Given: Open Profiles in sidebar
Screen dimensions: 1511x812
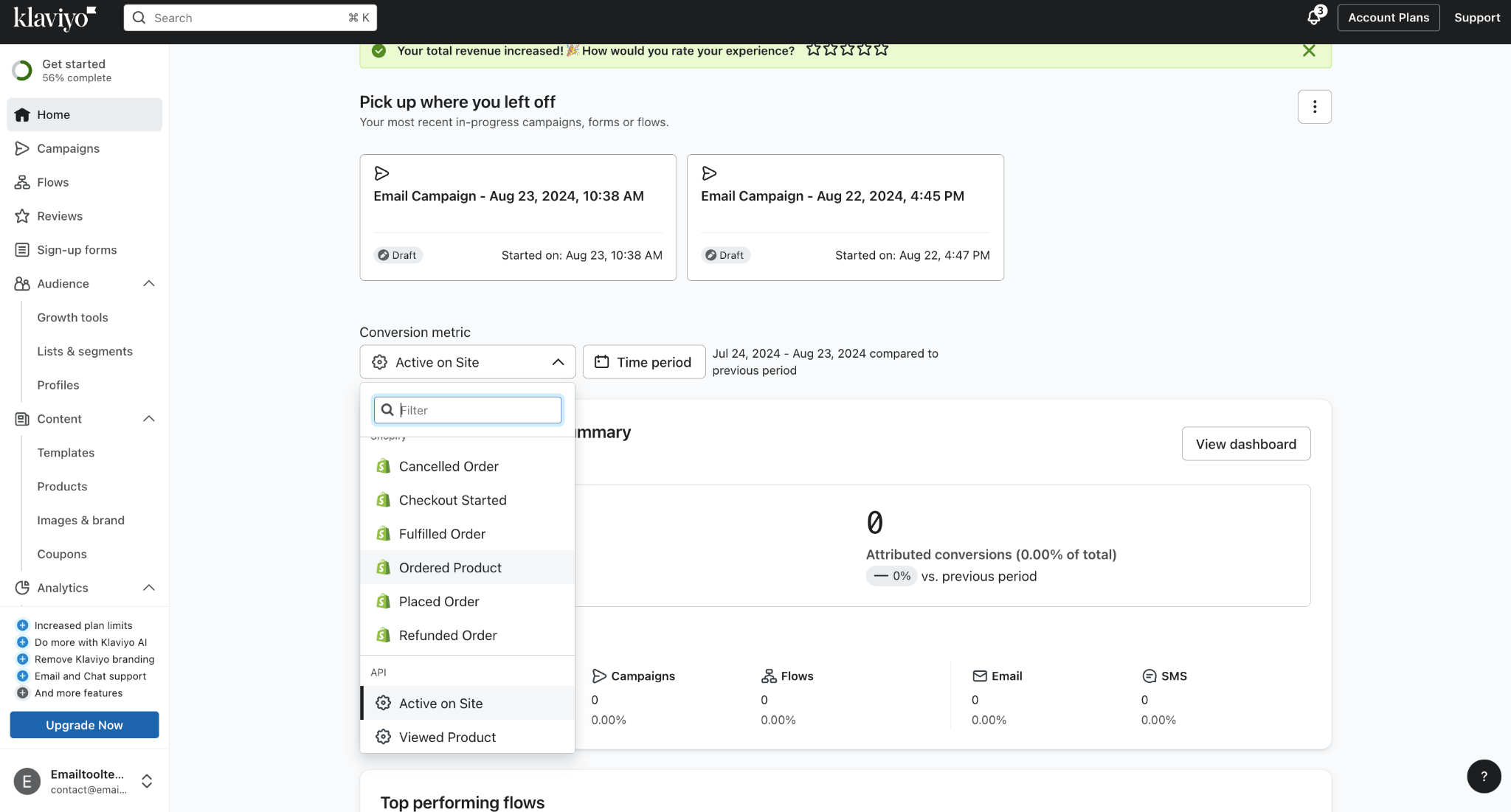Looking at the screenshot, I should [58, 385].
